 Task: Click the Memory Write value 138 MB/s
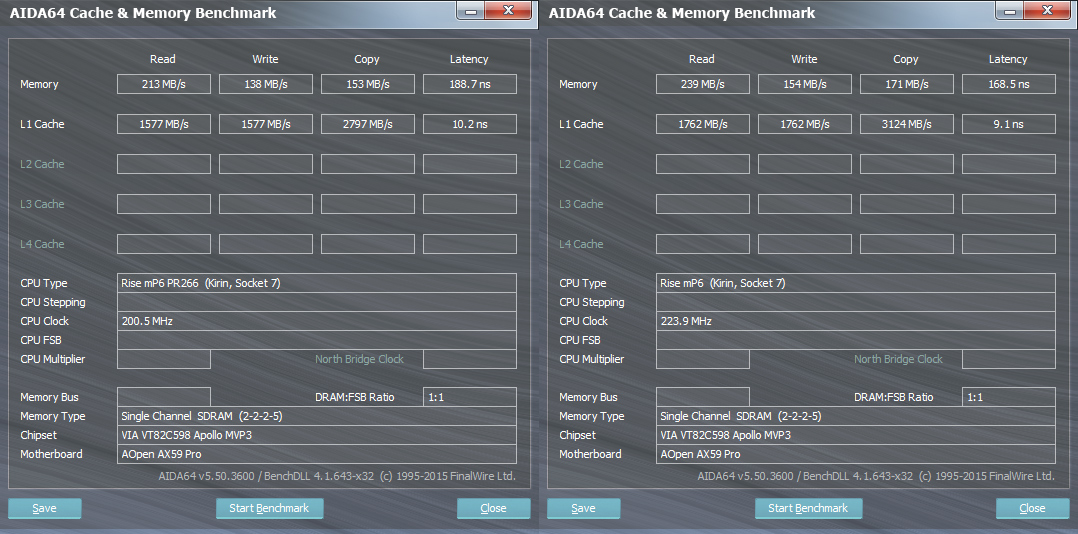(x=265, y=84)
